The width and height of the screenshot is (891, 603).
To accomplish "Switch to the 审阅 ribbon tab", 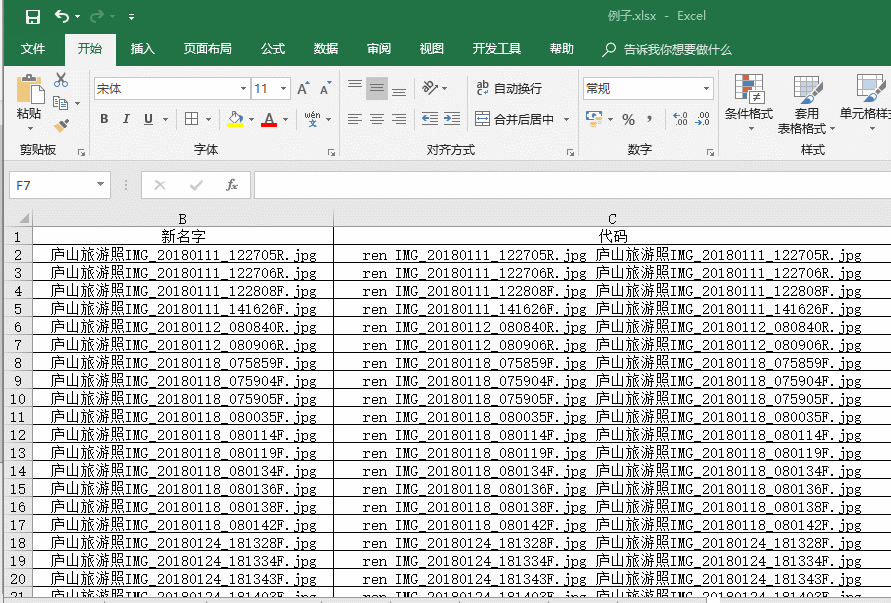I will 378,49.
